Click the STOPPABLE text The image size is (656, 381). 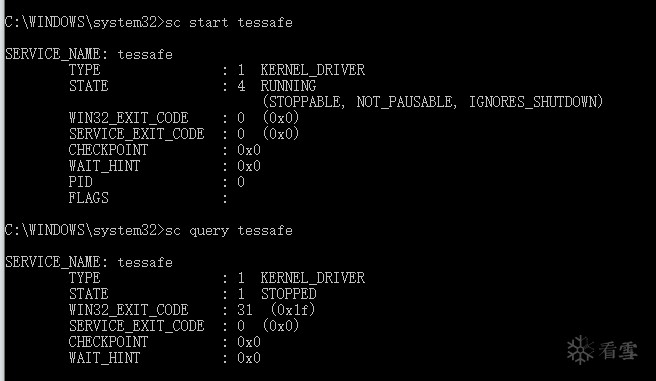point(303,102)
